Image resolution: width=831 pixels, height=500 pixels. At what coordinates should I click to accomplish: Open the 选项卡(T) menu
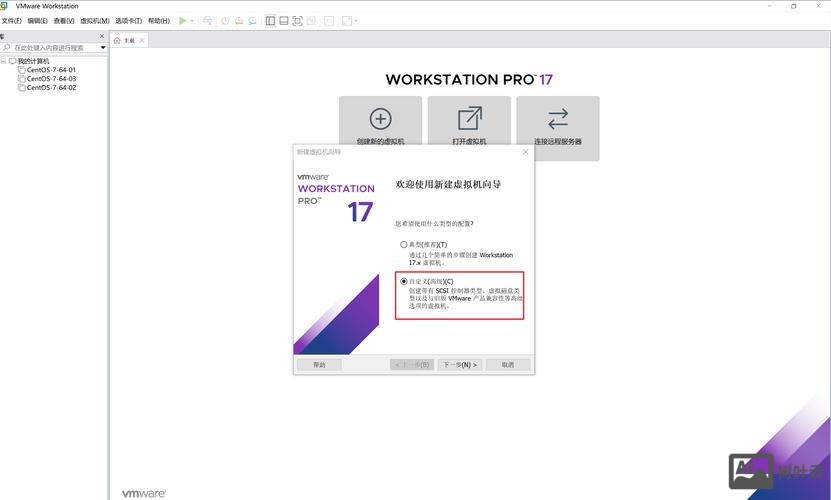[x=129, y=21]
